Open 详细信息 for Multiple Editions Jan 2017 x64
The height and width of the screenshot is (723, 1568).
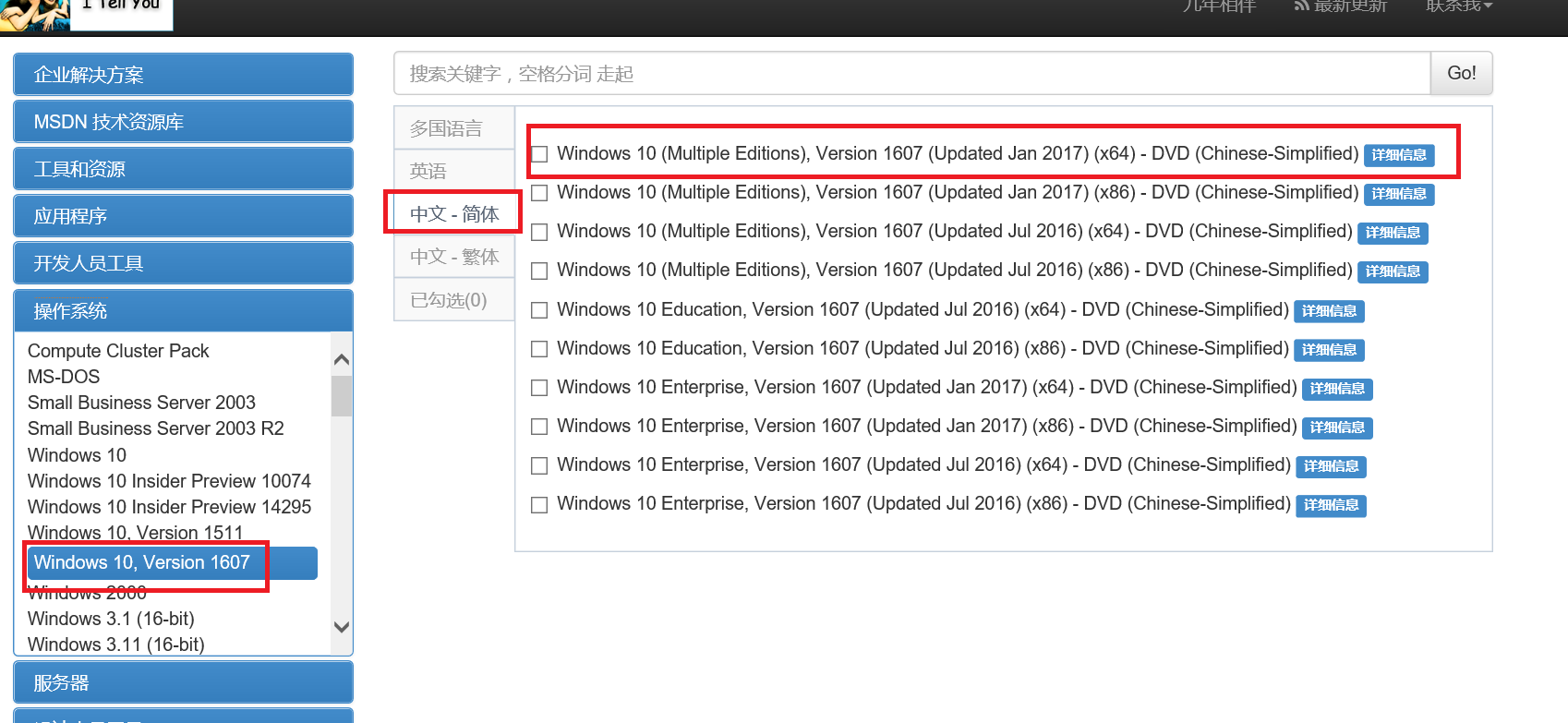(x=1399, y=155)
